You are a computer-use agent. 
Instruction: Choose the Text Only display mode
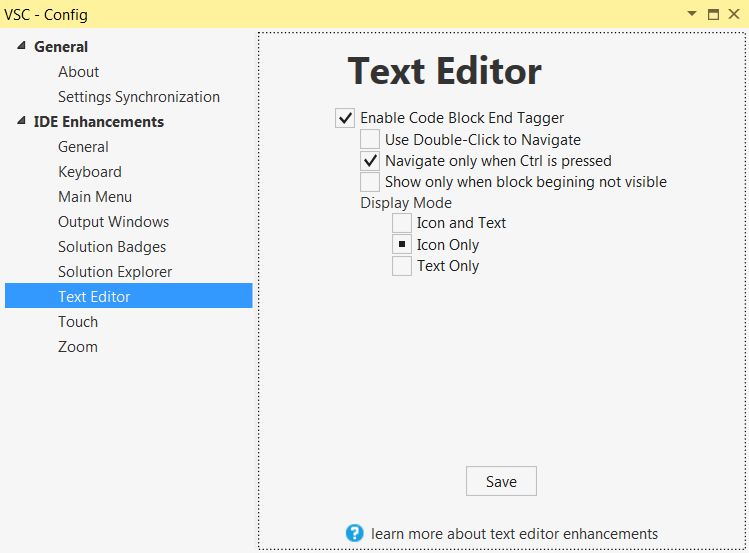point(402,266)
